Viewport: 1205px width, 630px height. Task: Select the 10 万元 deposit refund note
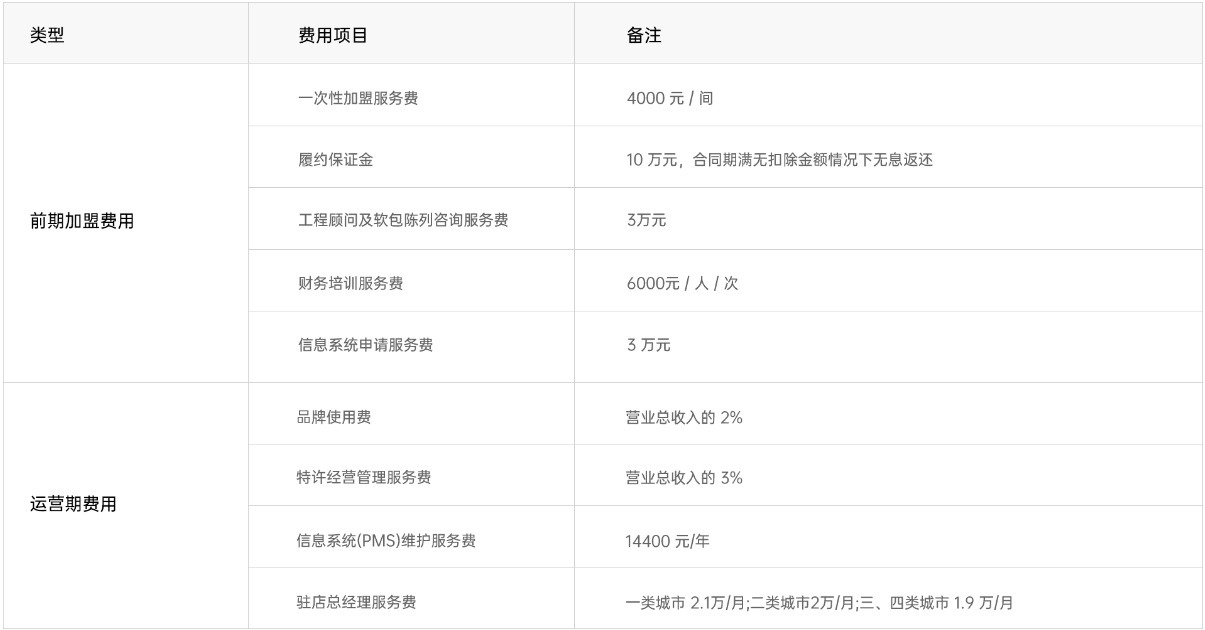click(x=779, y=160)
